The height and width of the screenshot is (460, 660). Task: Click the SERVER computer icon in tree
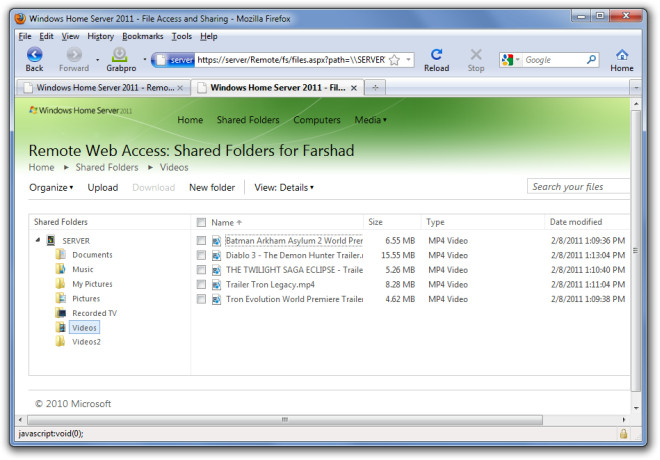[51, 240]
